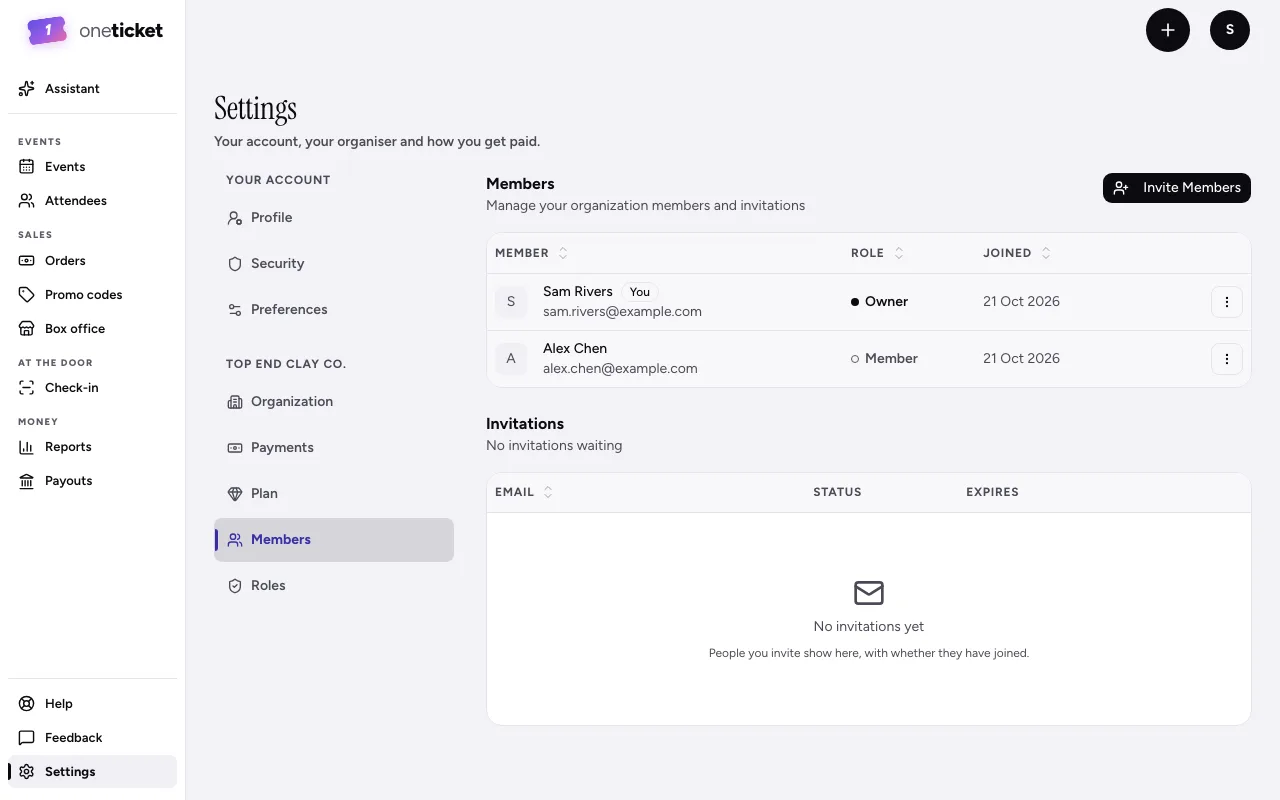The image size is (1280, 800).
Task: Click the Invitations section heading
Action: pyautogui.click(x=525, y=424)
